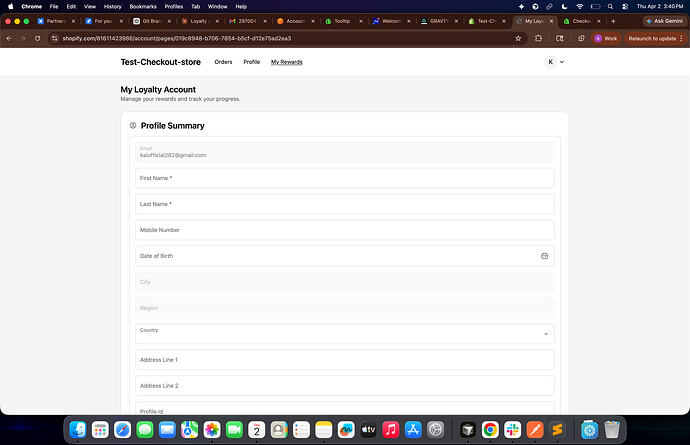Click the site info icon in address bar
Viewport: 690px width, 445px height.
click(x=55, y=38)
